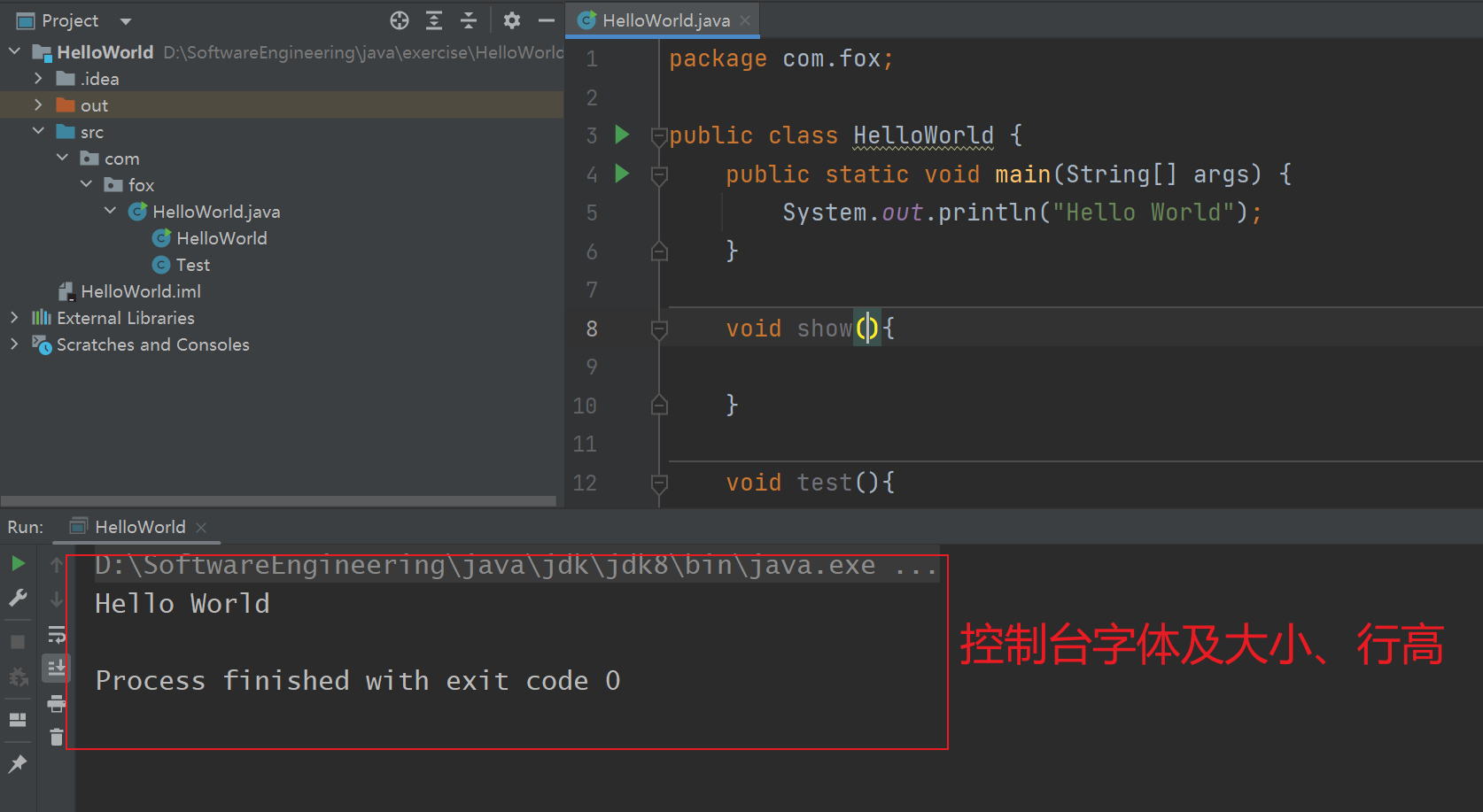Collapse the fox package
This screenshot has width=1483, height=812.
pos(86,184)
